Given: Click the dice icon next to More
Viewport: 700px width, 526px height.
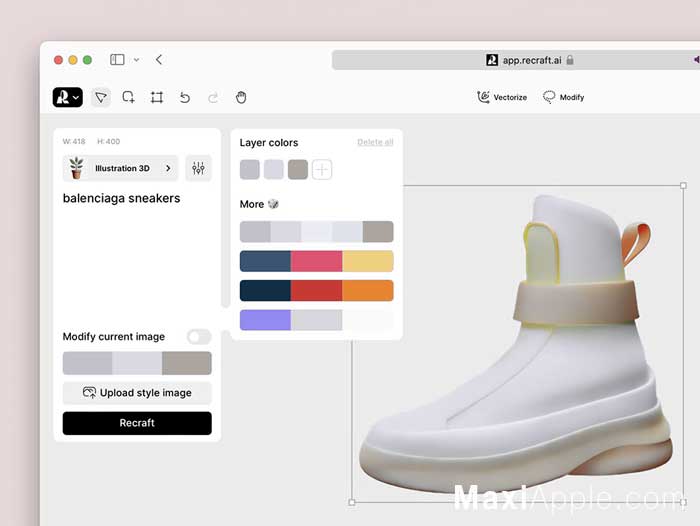Looking at the screenshot, I should click(x=273, y=204).
